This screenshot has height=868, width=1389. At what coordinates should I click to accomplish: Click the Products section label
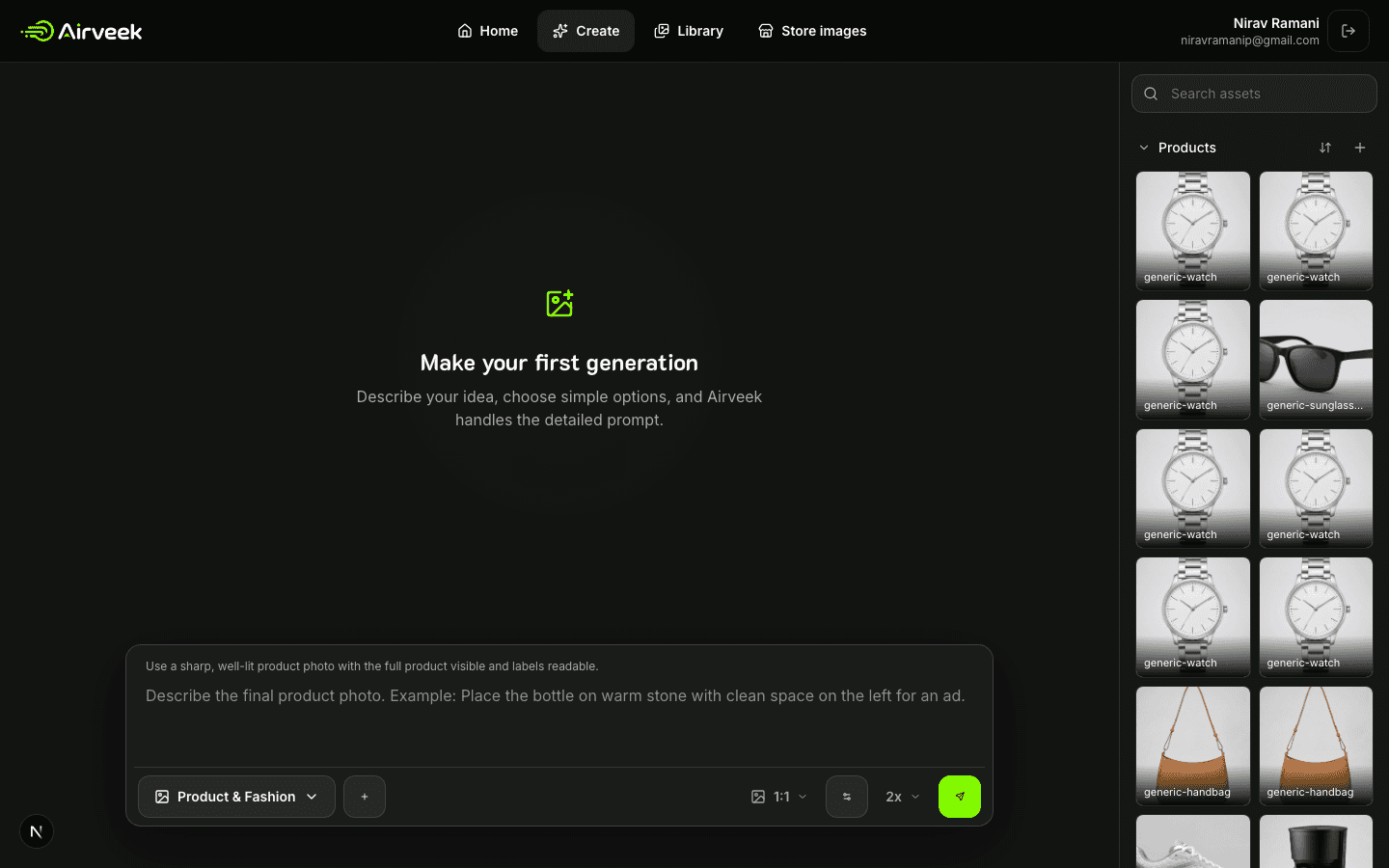[1187, 148]
